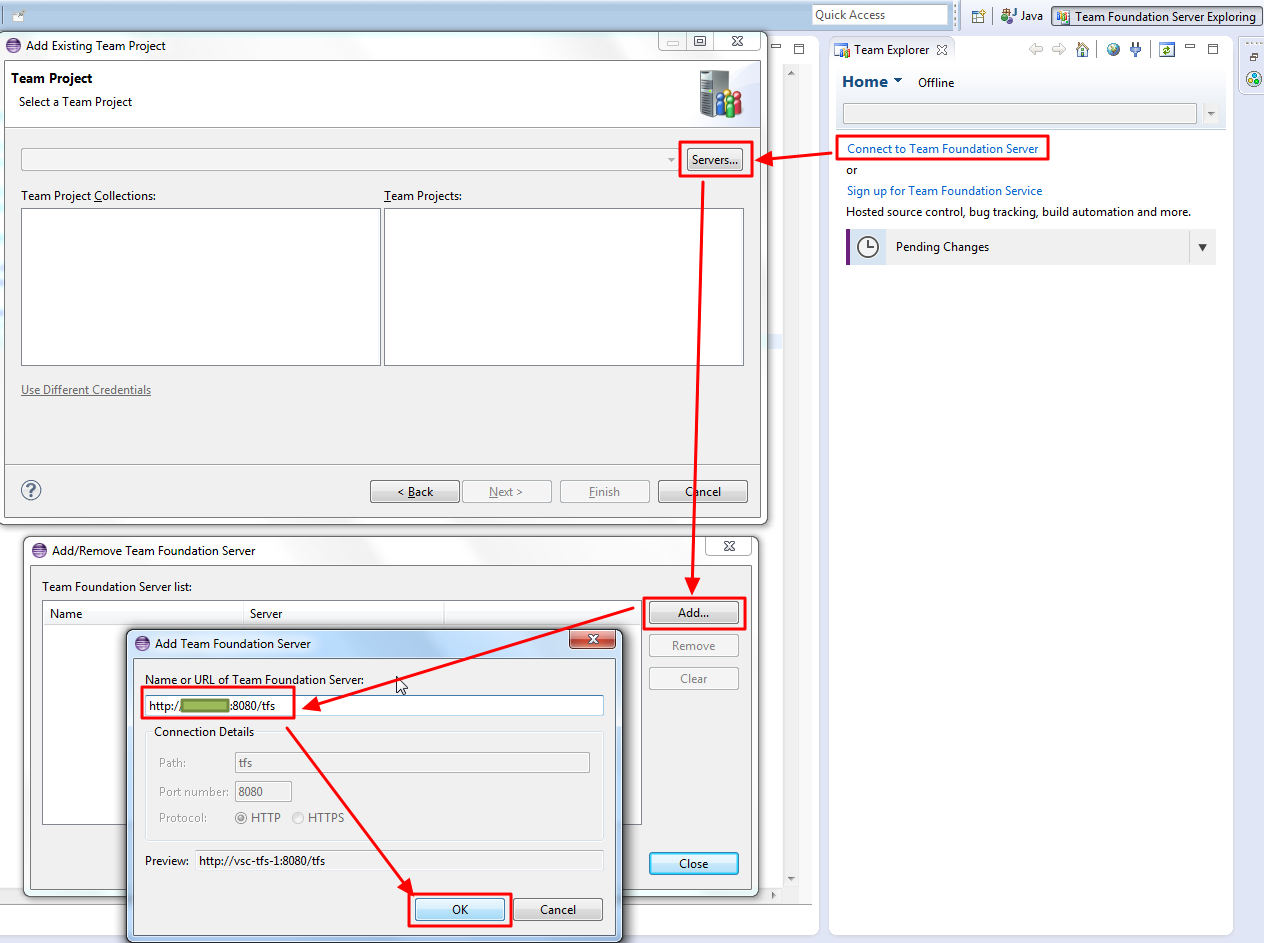The width and height of the screenshot is (1264, 943).
Task: Click the Back button in wizard
Action: point(415,492)
